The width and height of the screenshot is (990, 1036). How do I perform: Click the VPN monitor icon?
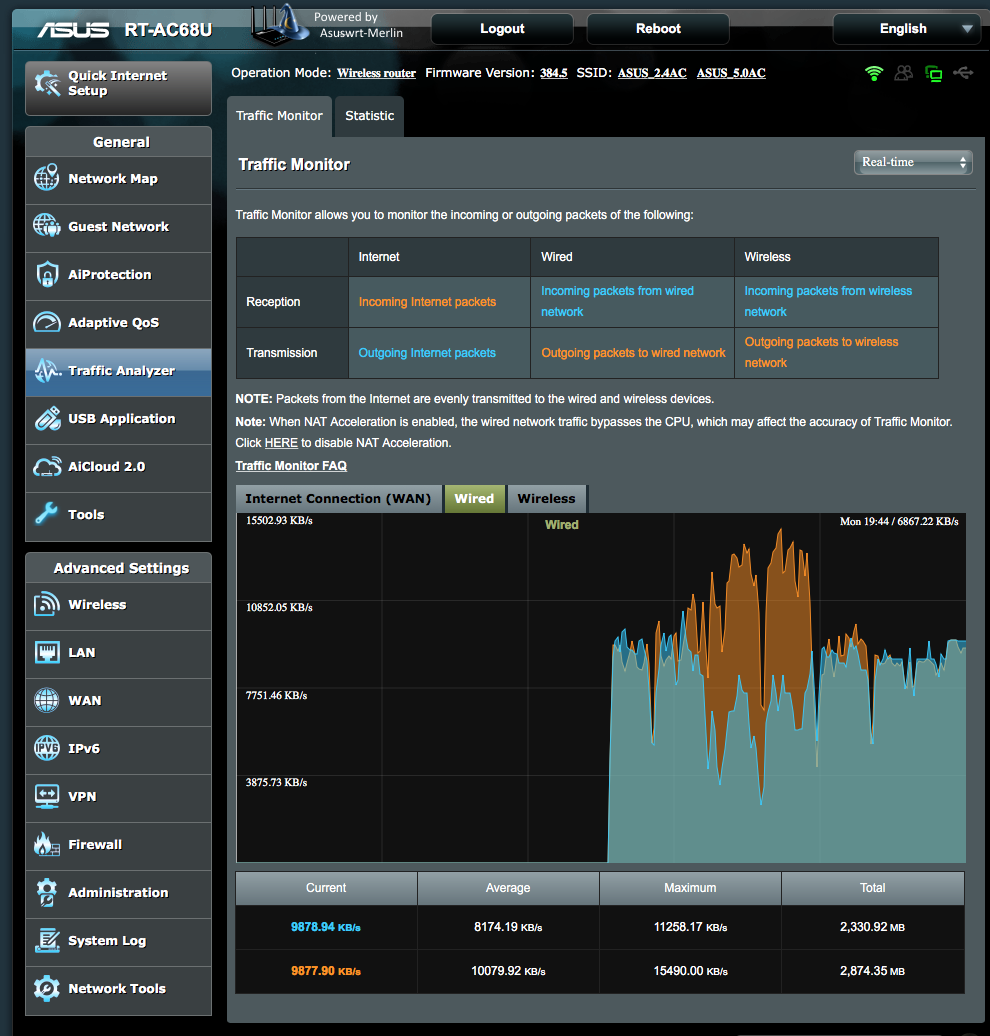tap(47, 797)
